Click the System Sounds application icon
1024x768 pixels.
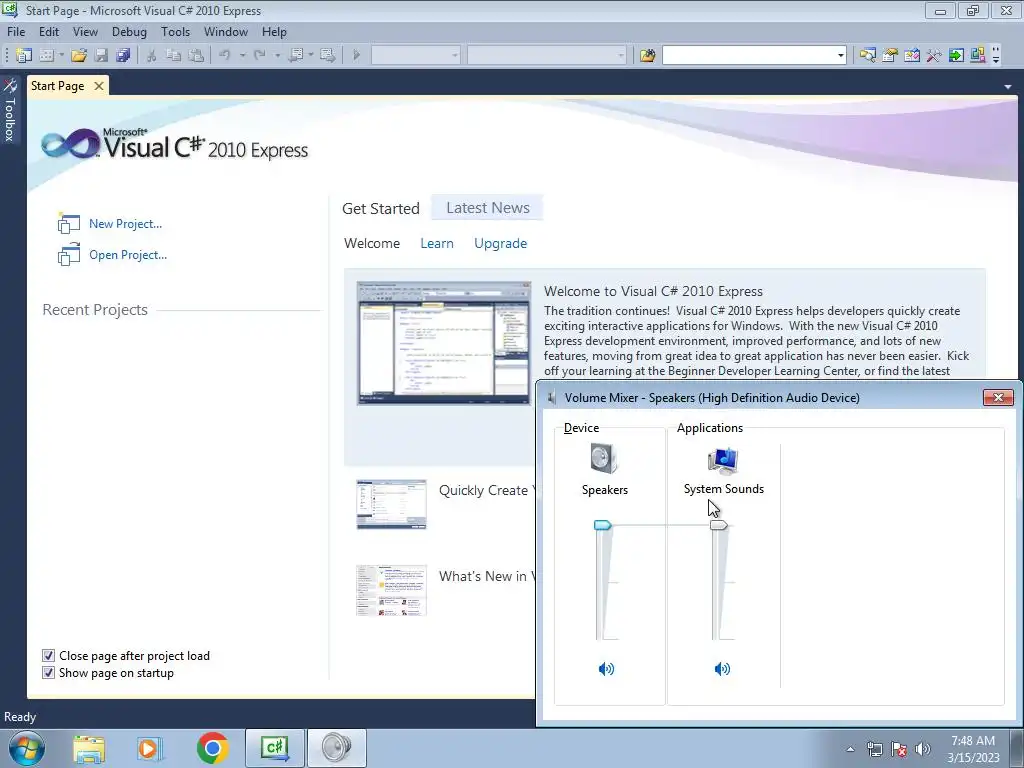[x=723, y=460]
